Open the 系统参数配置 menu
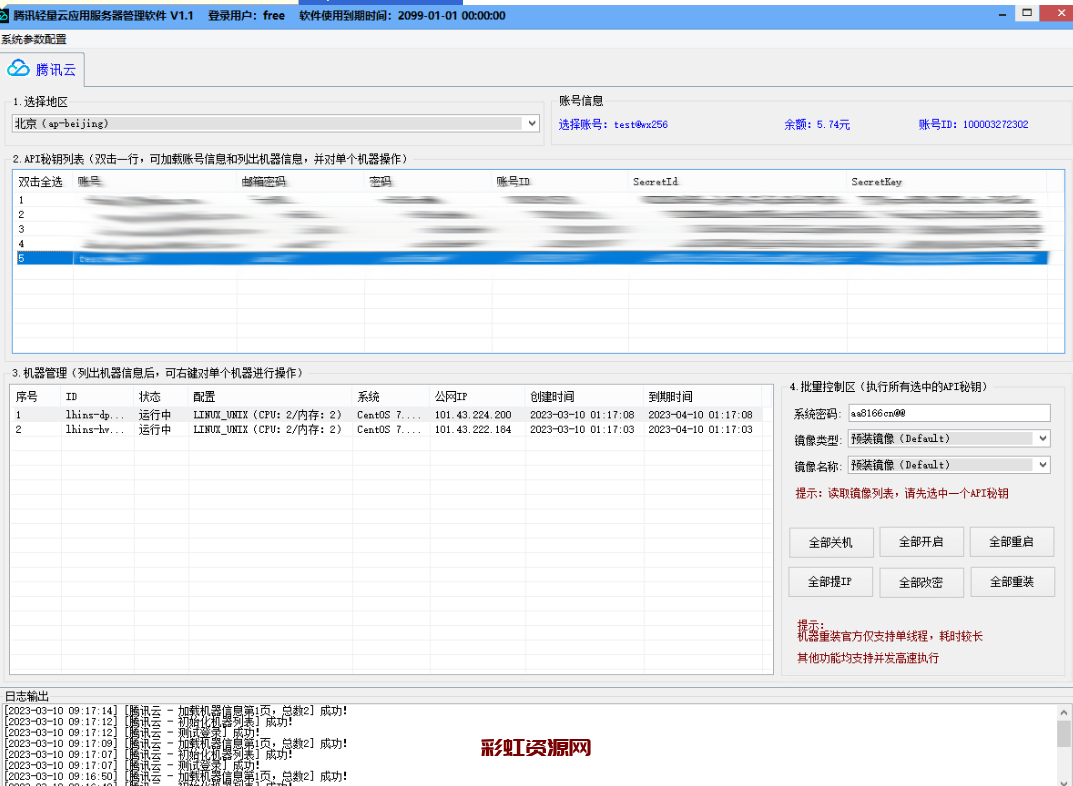1073x786 pixels. coord(34,39)
